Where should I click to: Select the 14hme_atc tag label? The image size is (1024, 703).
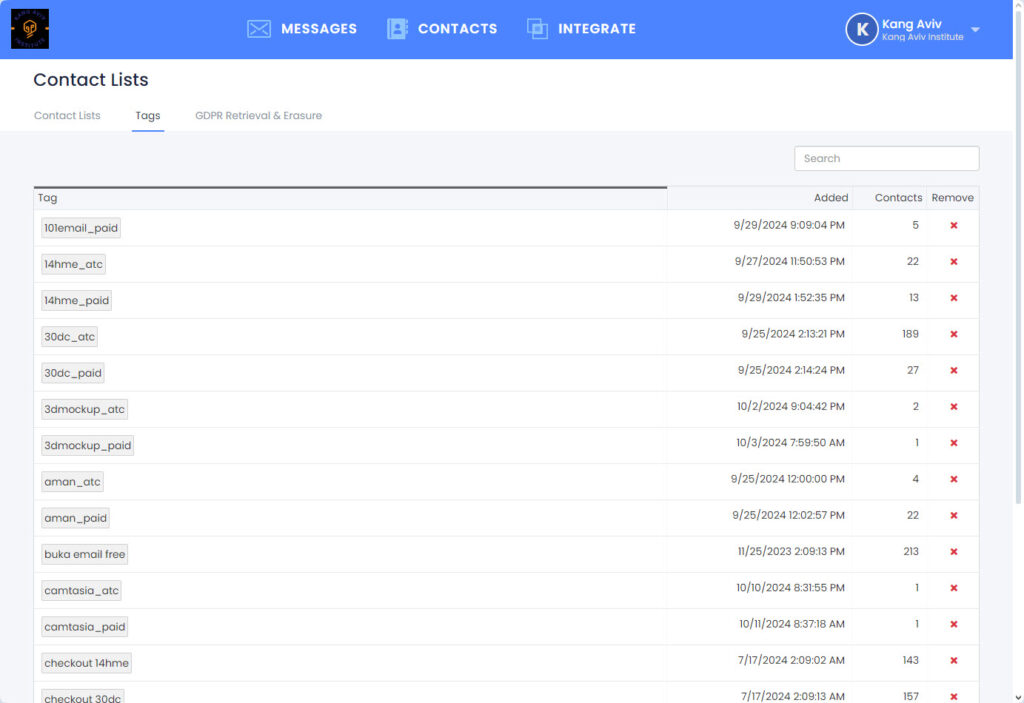[72, 264]
